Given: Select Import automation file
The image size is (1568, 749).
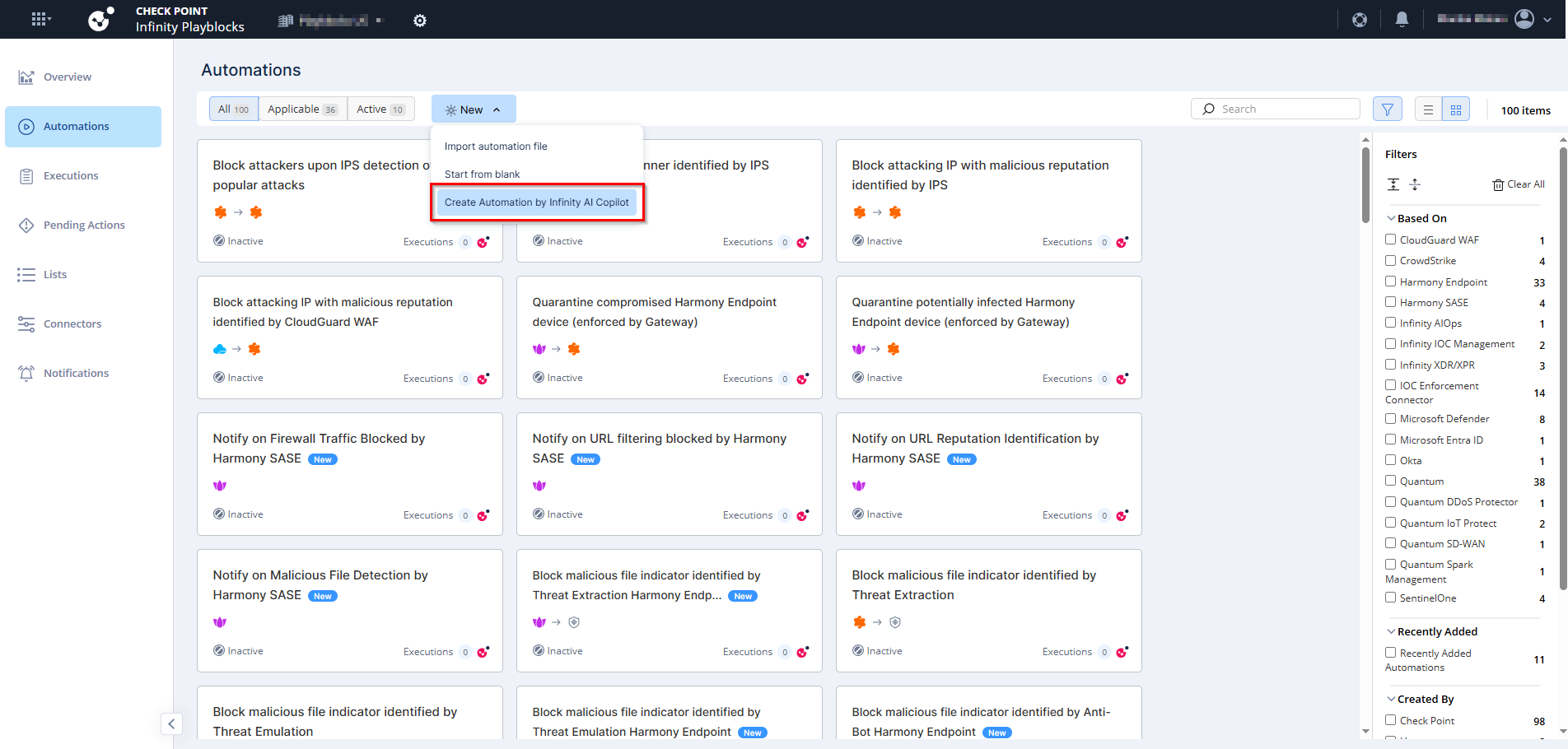Looking at the screenshot, I should (496, 147).
